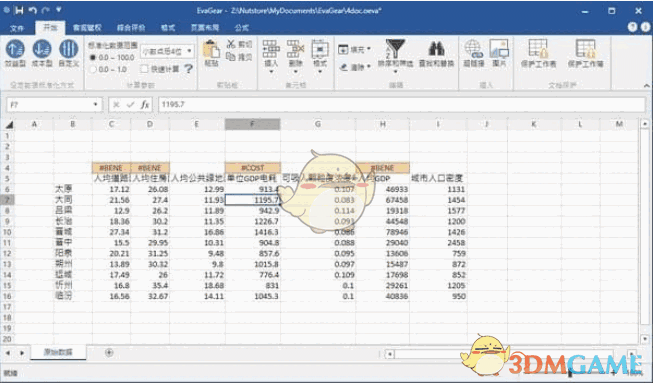
Task: Select cell with value 78946
Action: pos(382,232)
